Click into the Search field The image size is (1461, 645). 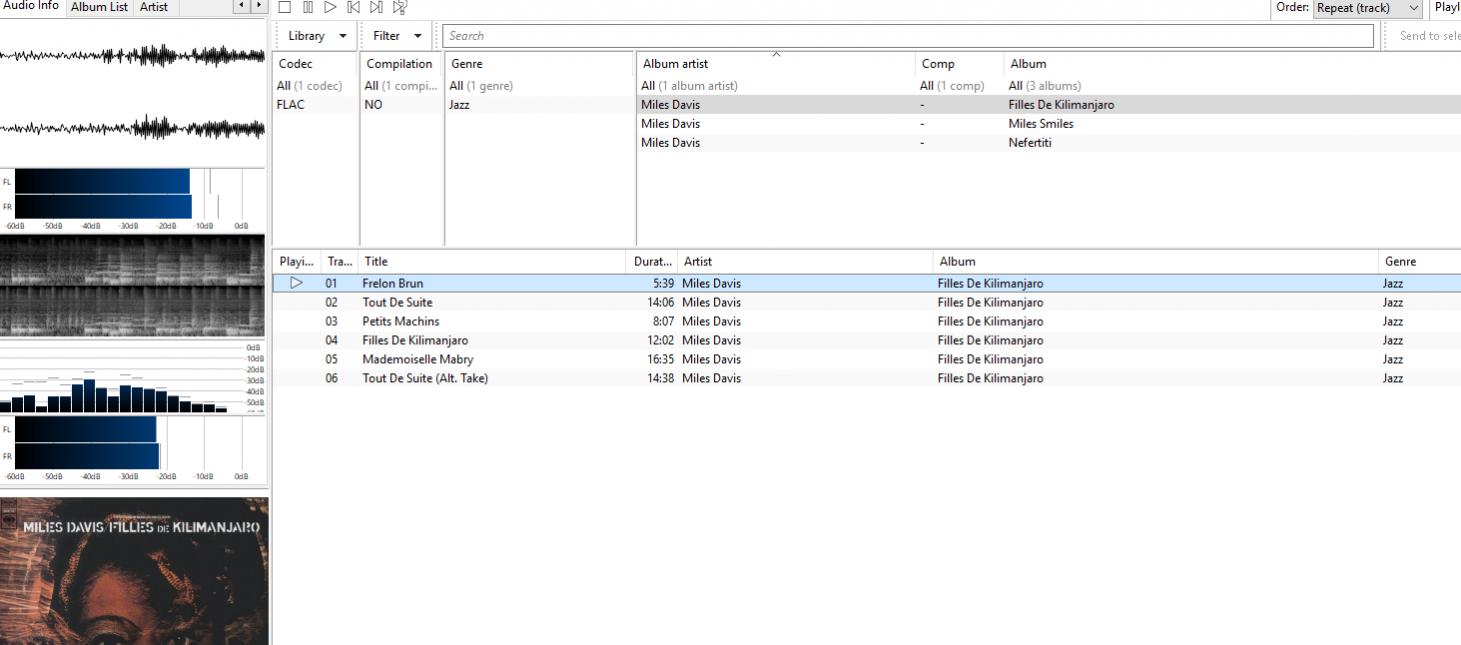click(907, 36)
